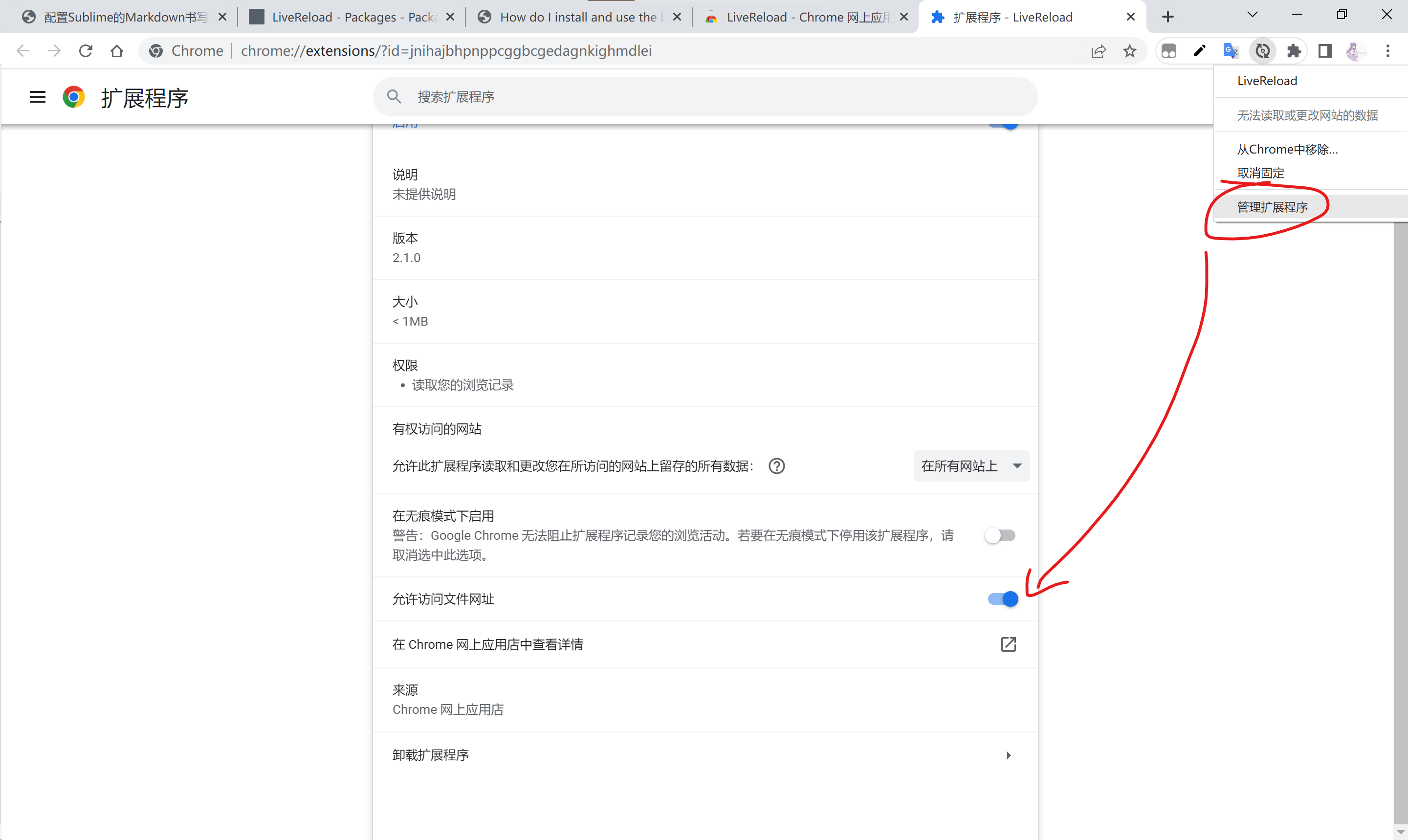Open the Extensions puzzle piece menu
Viewport: 1408px width, 840px height.
[x=1294, y=51]
